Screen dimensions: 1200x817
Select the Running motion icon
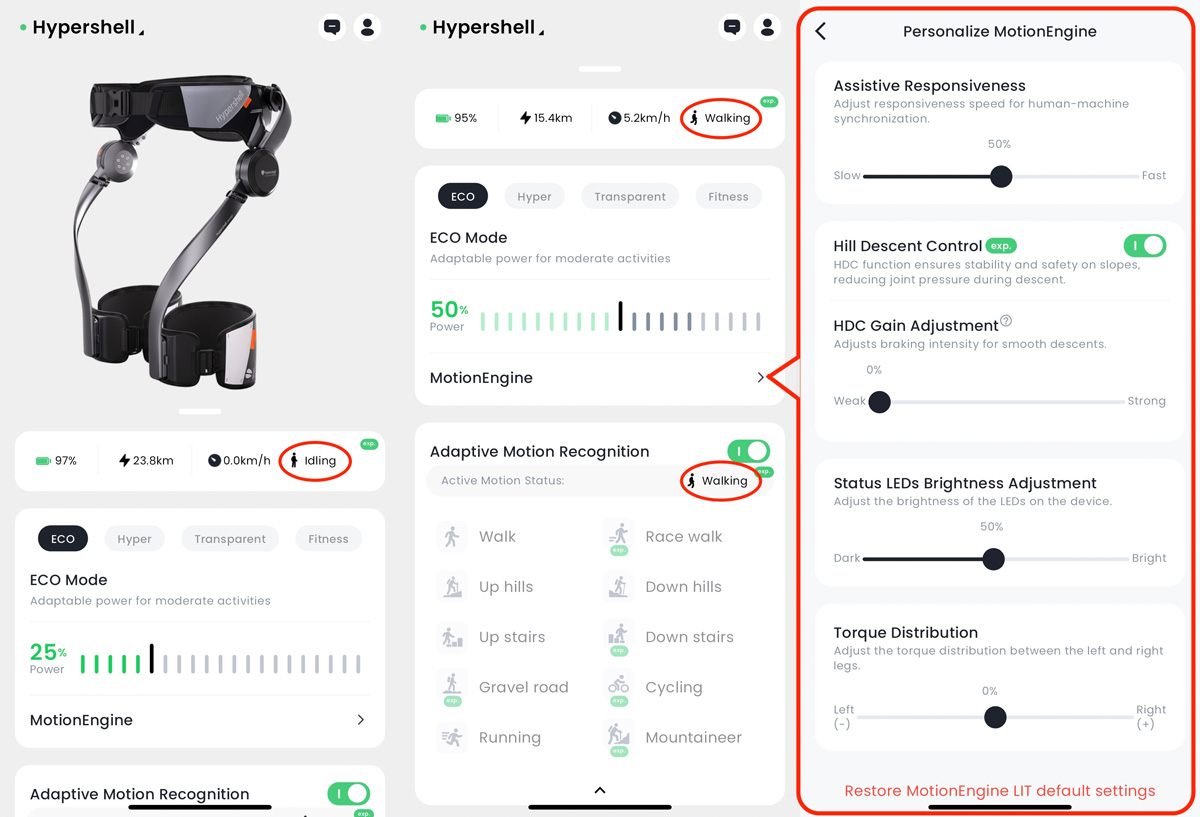(453, 738)
